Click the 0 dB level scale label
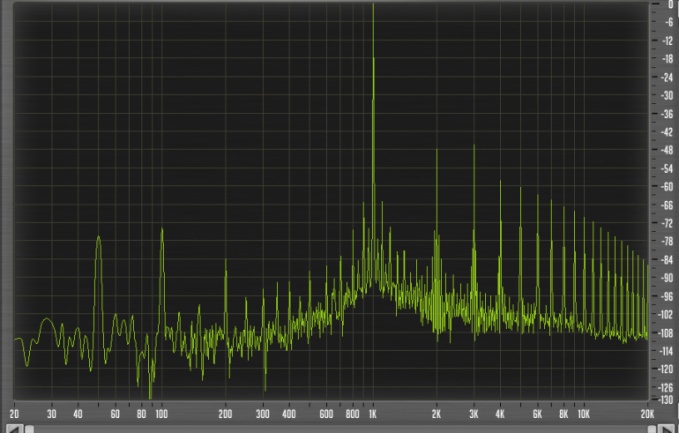679x433 pixels. coord(669,4)
